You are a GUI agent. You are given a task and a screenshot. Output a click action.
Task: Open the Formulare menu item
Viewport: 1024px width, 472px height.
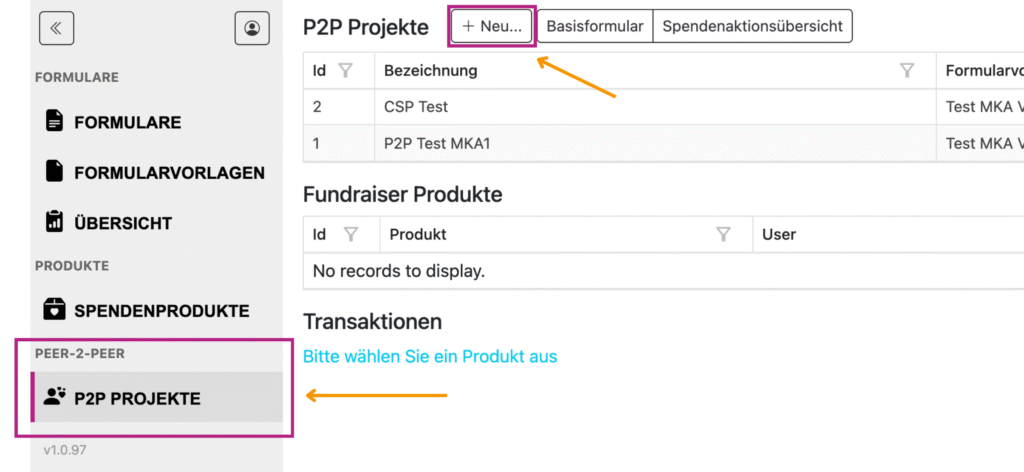127,123
